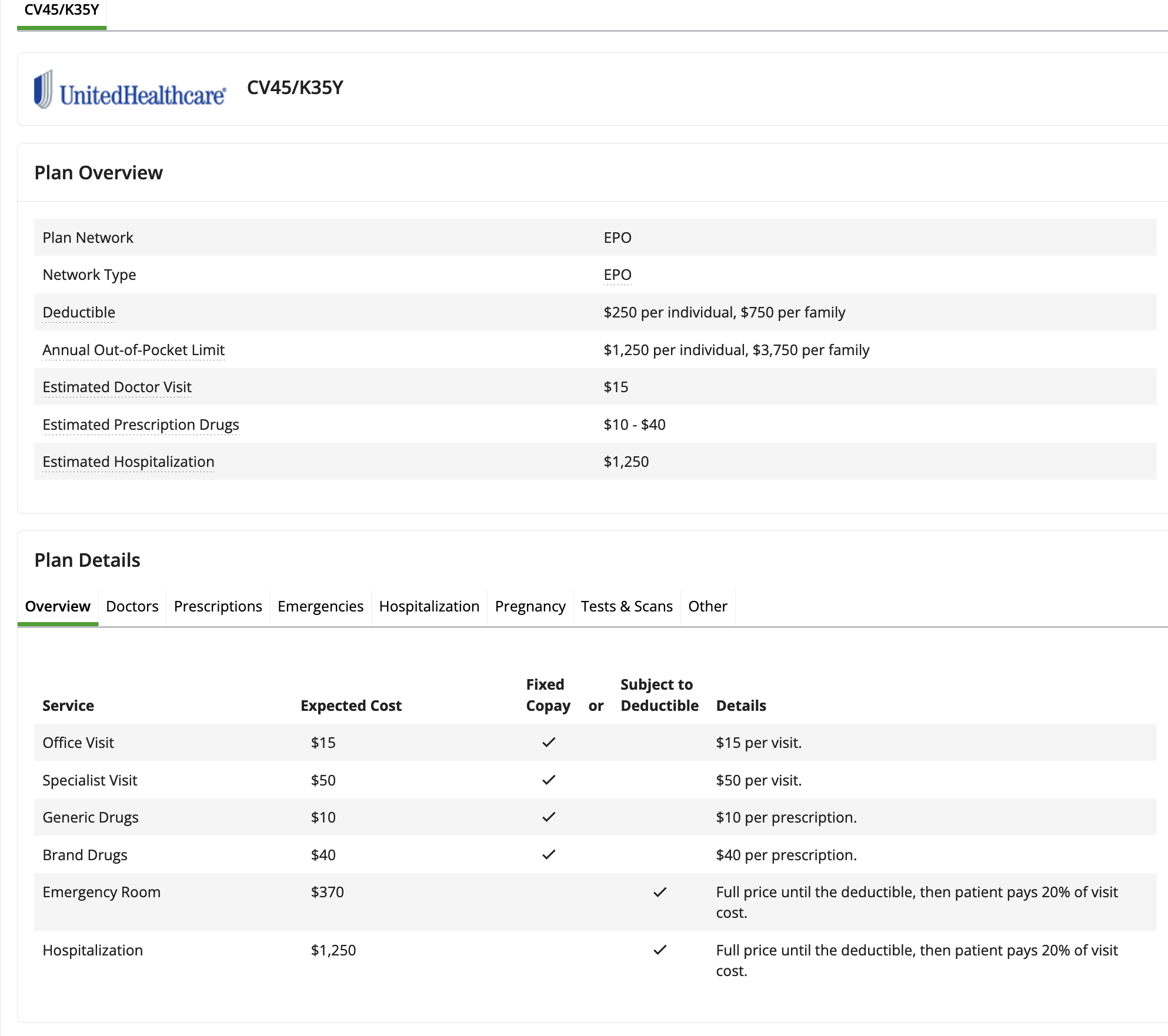Click Annual Out-of-Pocket Limit term
Image resolution: width=1168 pixels, height=1036 pixels.
tap(134, 350)
